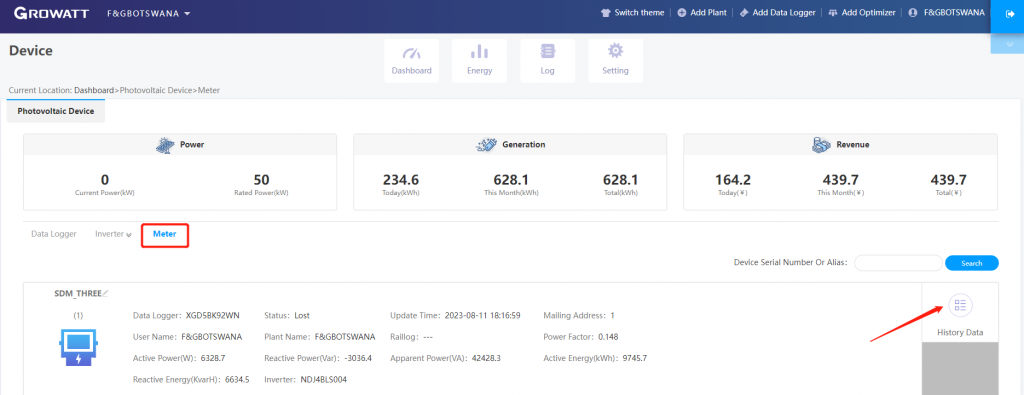Screen dimensions: 1024x395
Task: Click the Add Data Logger icon
Action: tap(744, 13)
